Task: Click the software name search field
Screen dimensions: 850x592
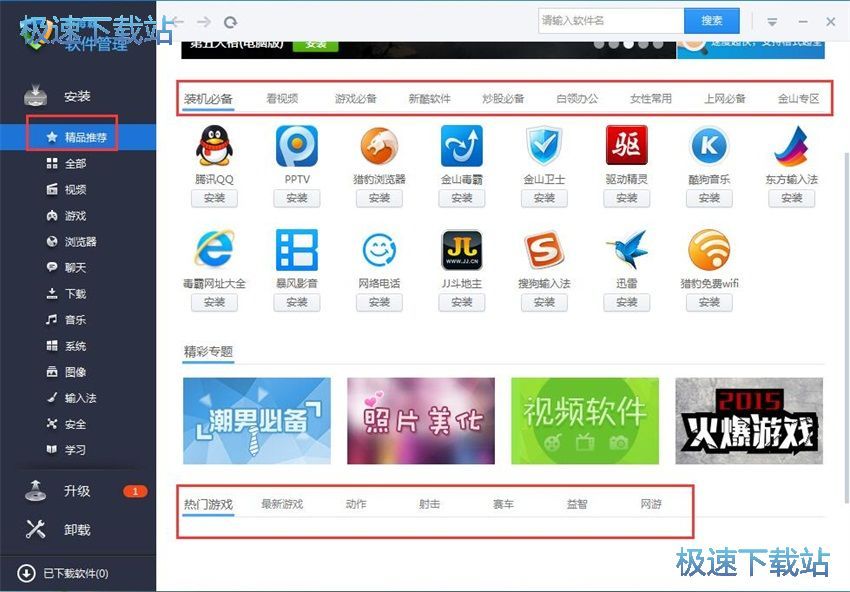Action: pyautogui.click(x=611, y=21)
